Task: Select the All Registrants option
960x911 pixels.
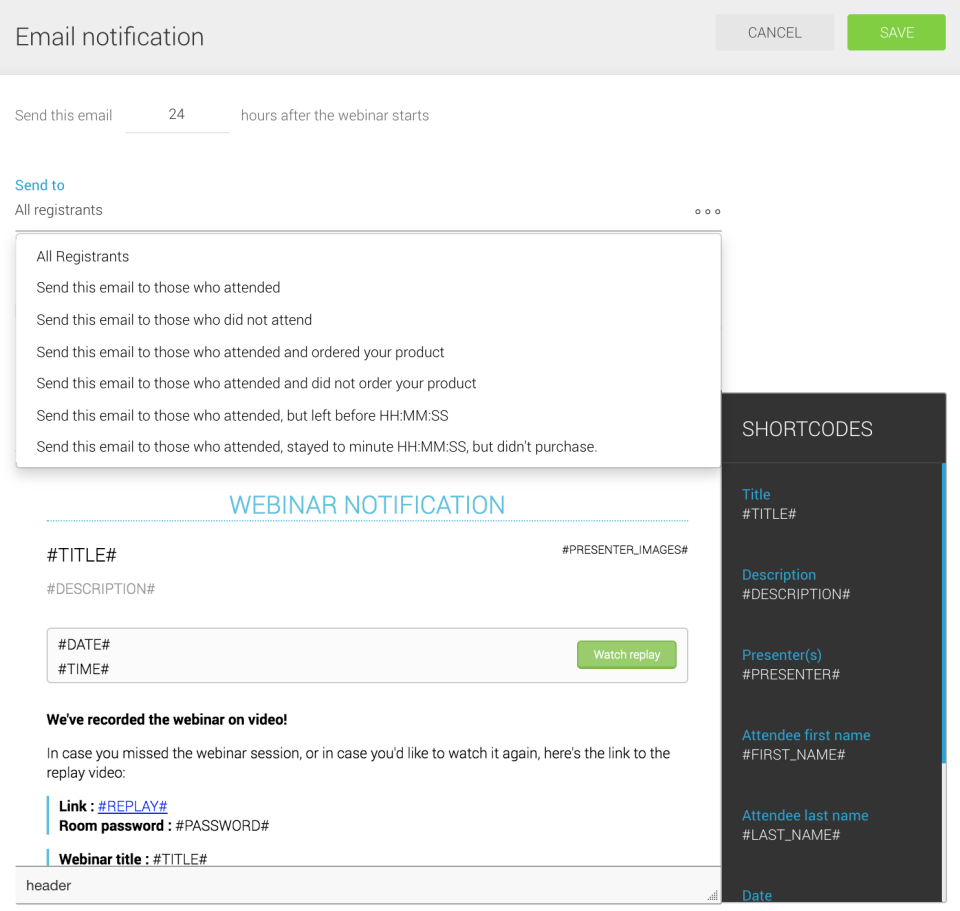Action: coord(83,257)
